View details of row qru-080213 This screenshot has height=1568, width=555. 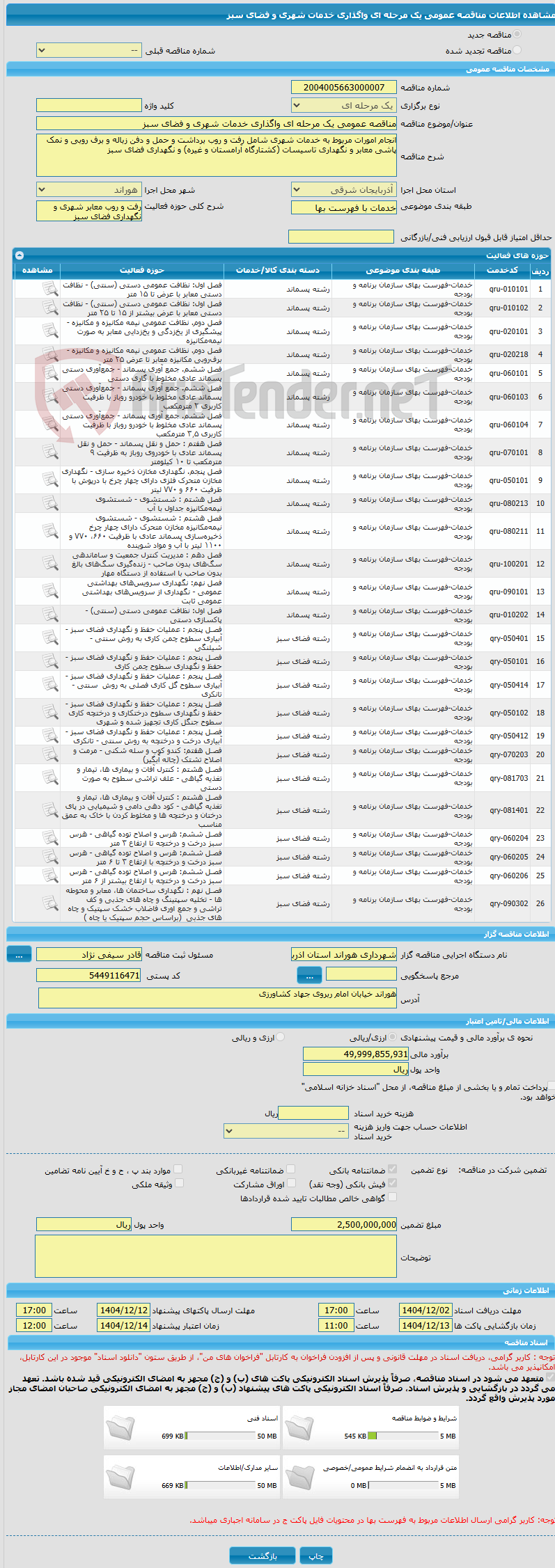[49, 503]
